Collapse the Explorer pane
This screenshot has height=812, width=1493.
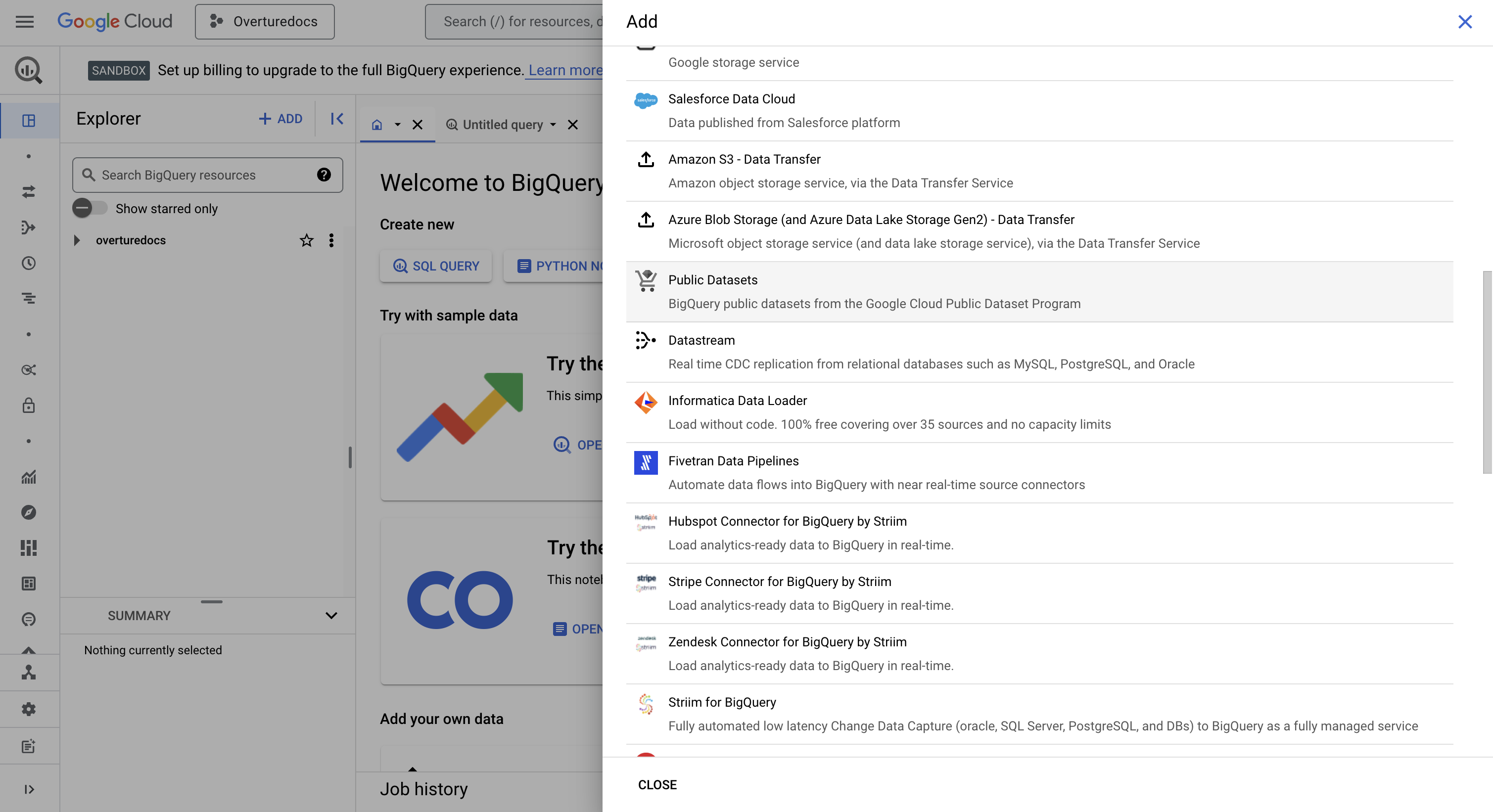[337, 119]
